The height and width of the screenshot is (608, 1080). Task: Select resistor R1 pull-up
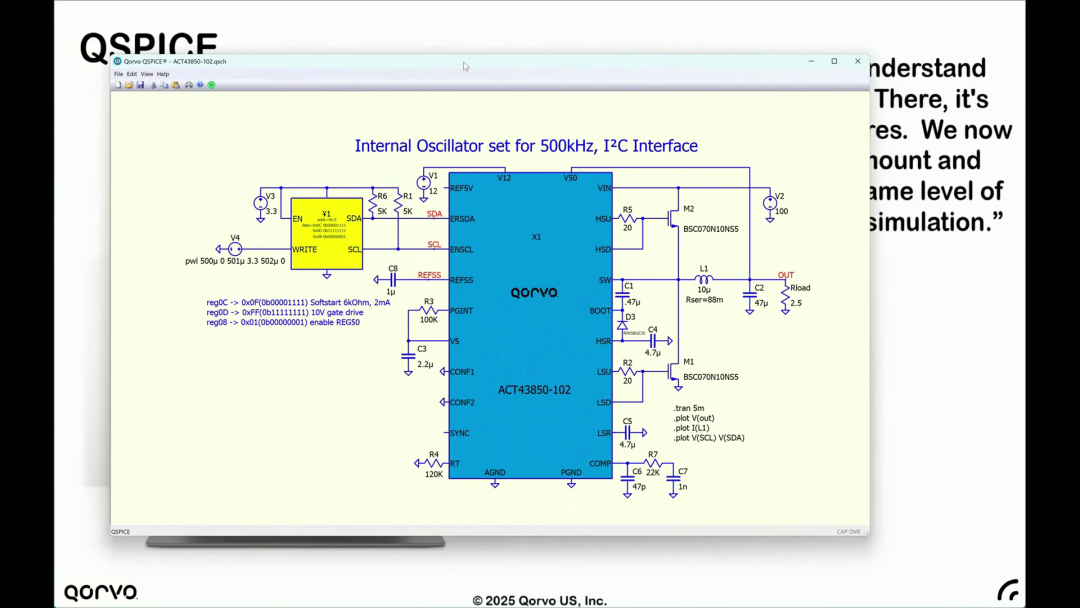398,204
